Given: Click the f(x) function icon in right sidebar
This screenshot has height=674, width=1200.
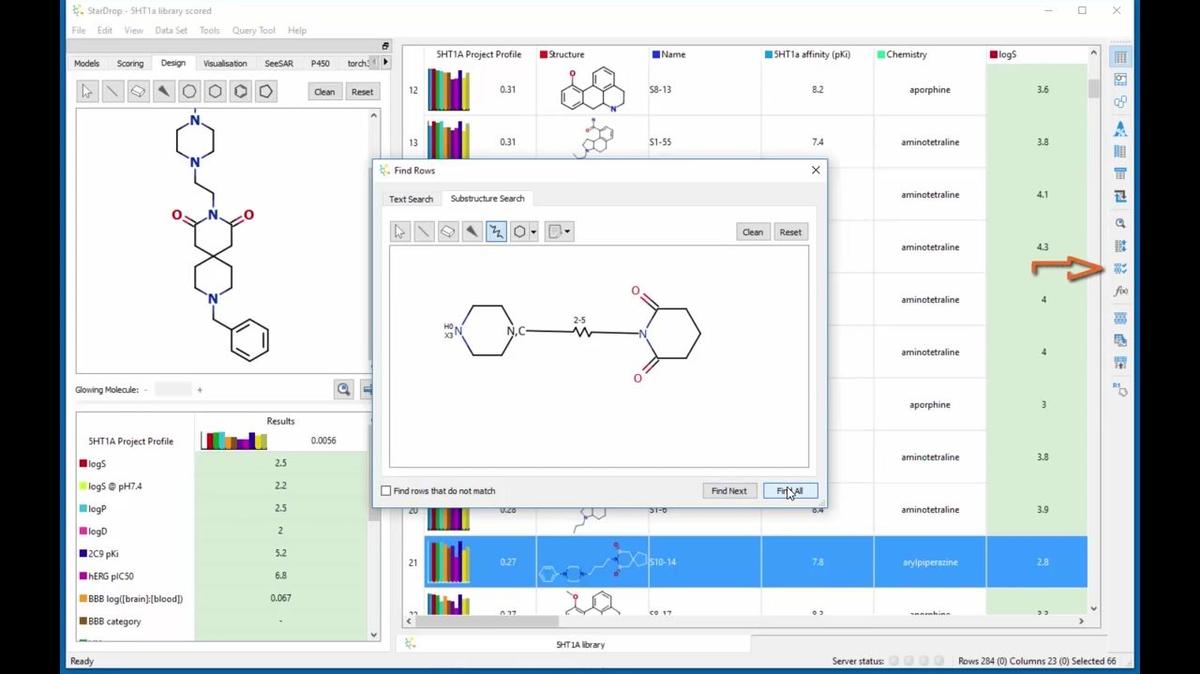Looking at the screenshot, I should 1120,290.
